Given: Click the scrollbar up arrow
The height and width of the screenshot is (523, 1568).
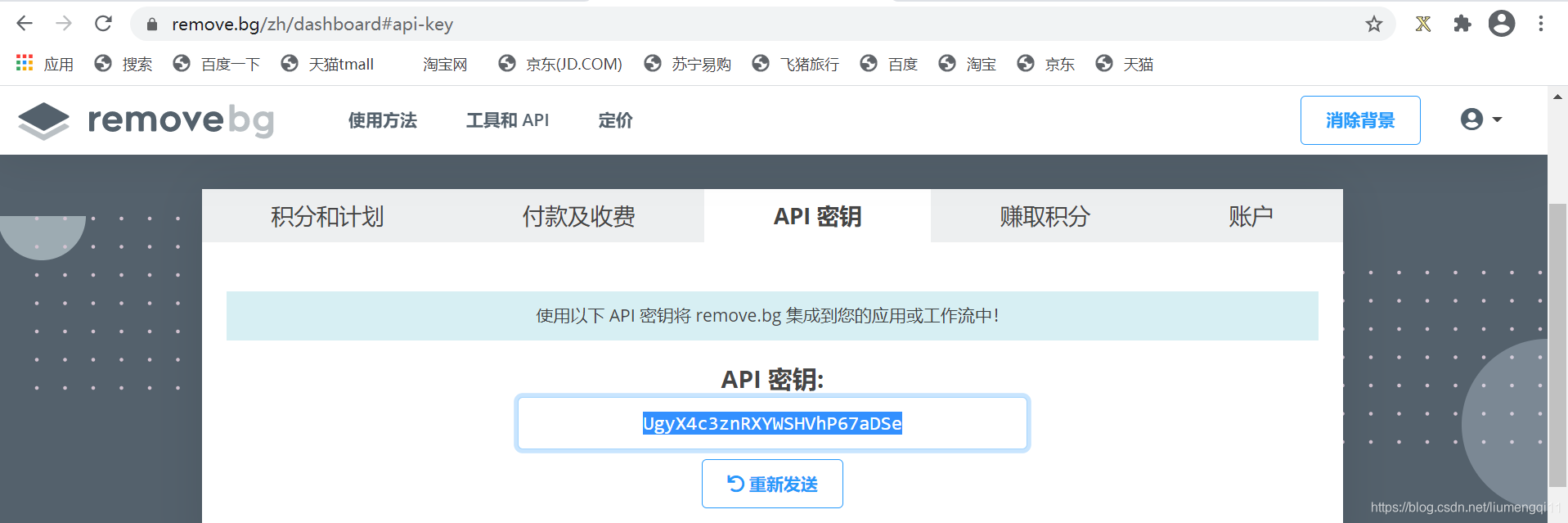Looking at the screenshot, I should click(x=1557, y=97).
